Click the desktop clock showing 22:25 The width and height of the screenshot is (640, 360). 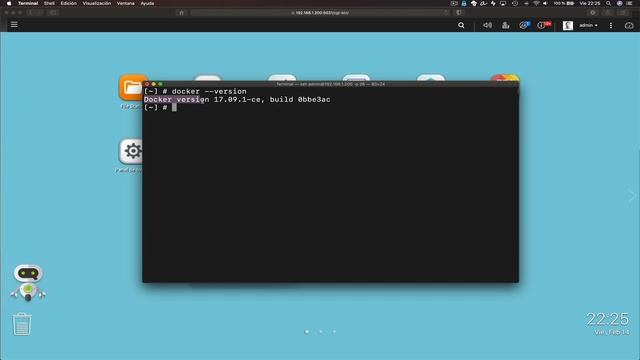click(x=607, y=319)
